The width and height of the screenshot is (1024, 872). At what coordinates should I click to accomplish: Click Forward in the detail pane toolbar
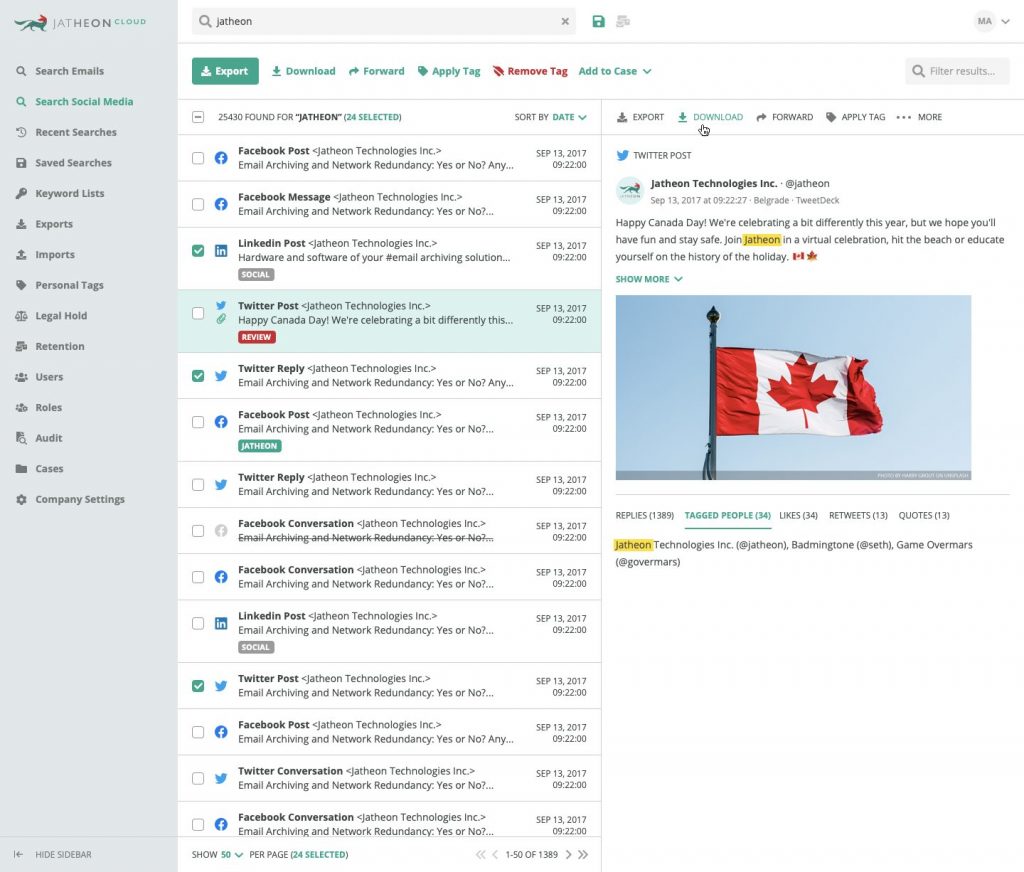(785, 118)
